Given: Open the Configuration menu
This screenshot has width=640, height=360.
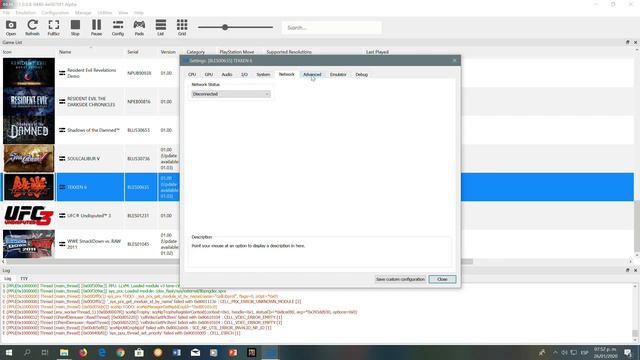Looking at the screenshot, I should [x=55, y=13].
